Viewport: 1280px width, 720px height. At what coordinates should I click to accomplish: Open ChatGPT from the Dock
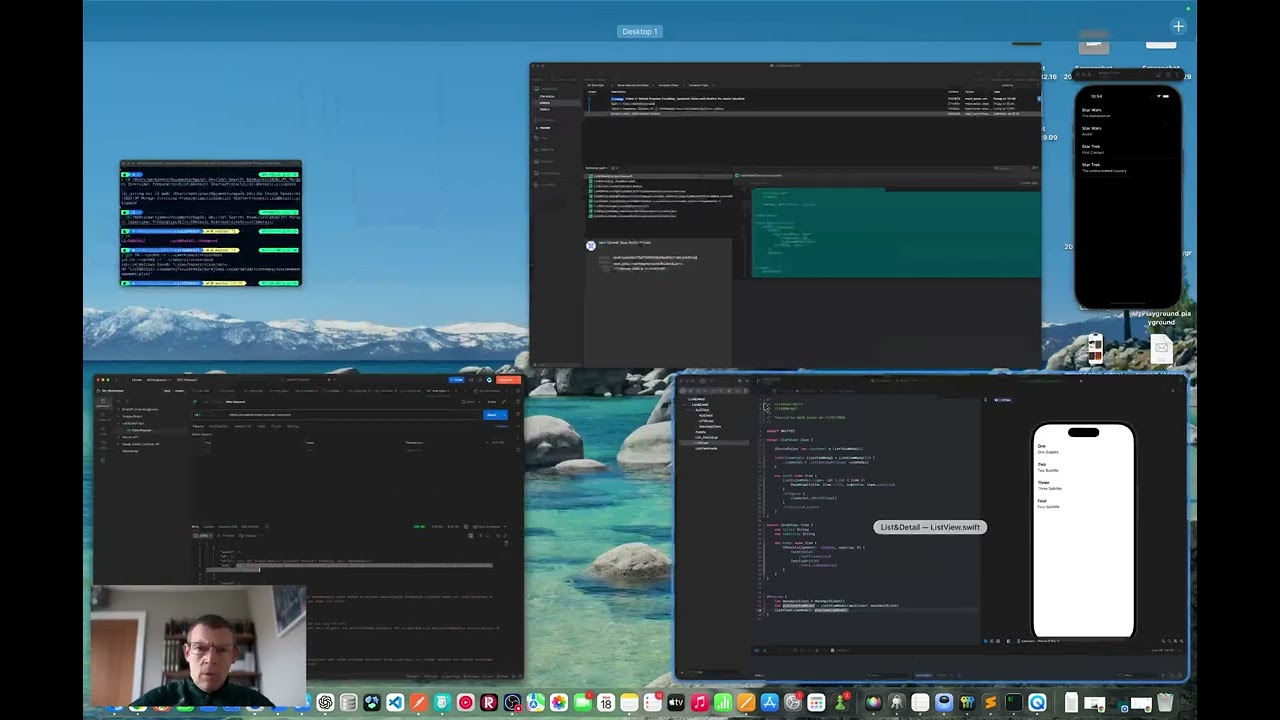[x=325, y=703]
